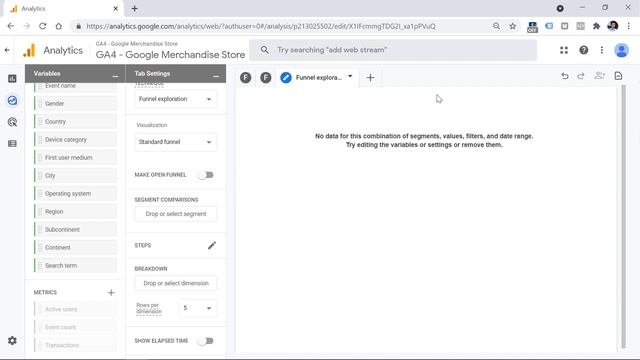Minimize the Variables panel
Screen dimensions: 640x360
point(115,76)
